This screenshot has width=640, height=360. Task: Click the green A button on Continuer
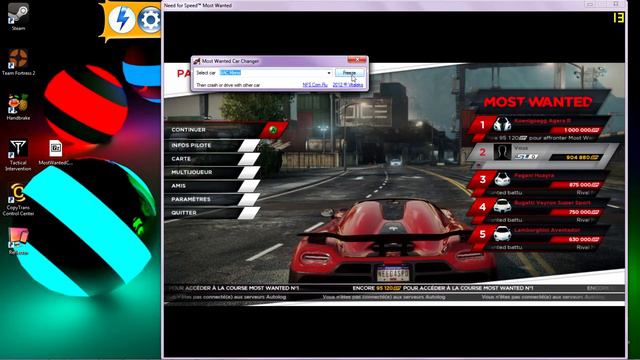pos(273,130)
